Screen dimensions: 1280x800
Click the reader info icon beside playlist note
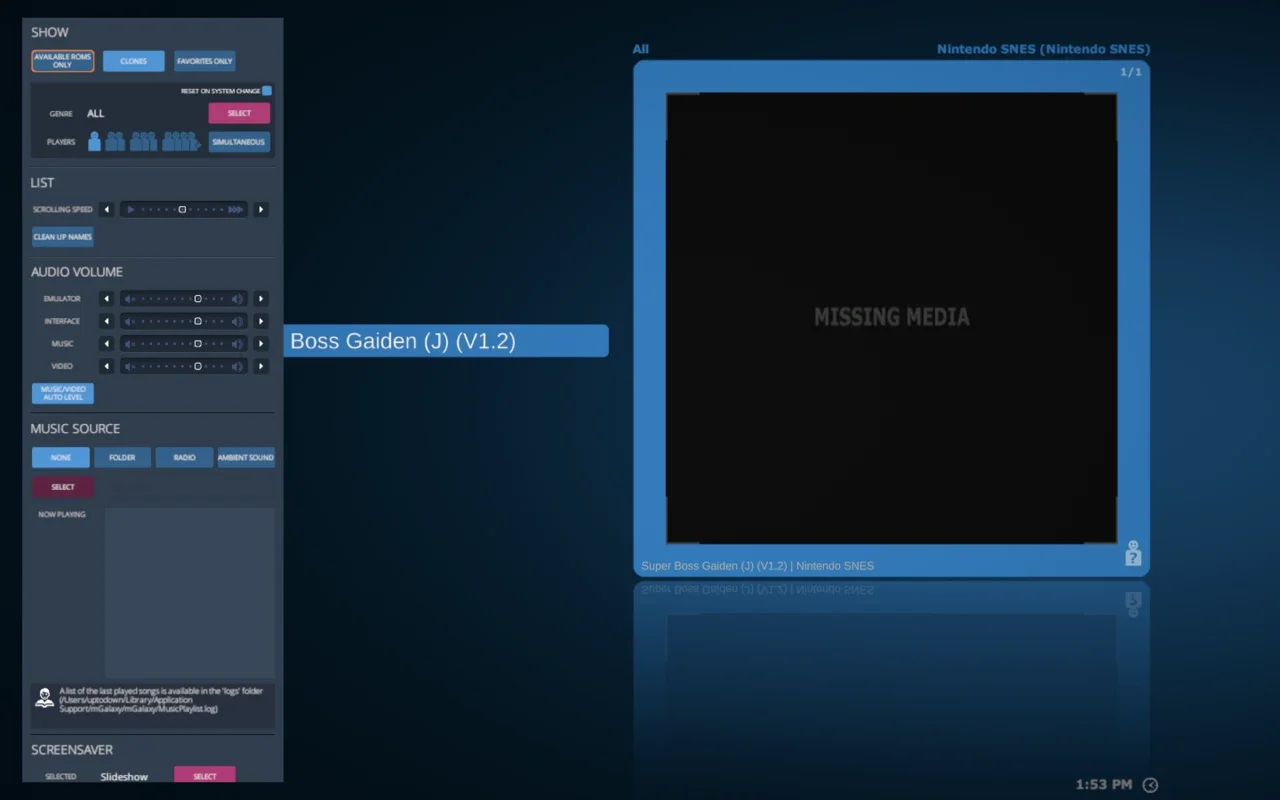pos(44,698)
